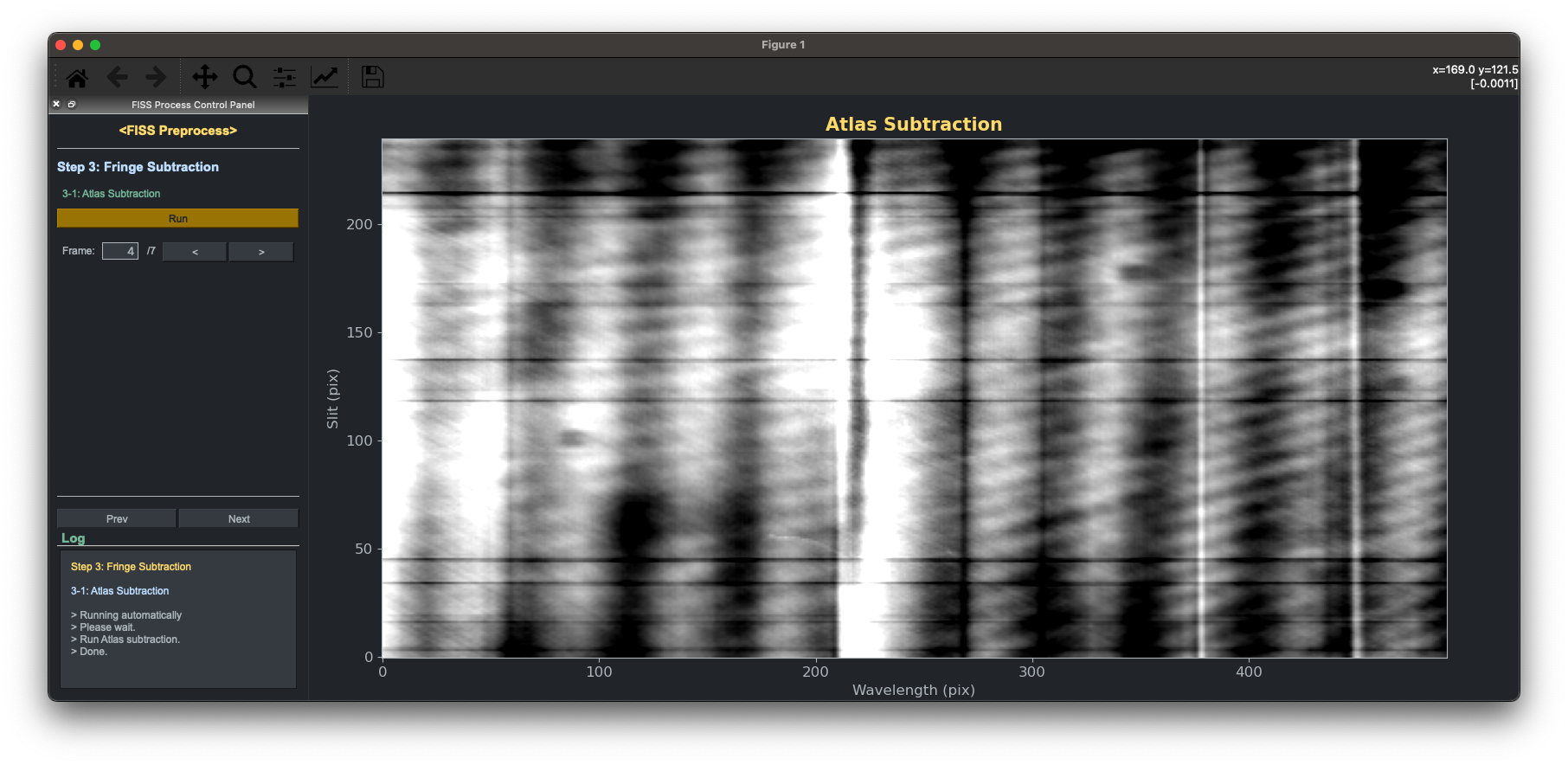Viewport: 1568px width, 765px height.
Task: Activate the Pan tool cross-arrows icon
Action: 205,77
